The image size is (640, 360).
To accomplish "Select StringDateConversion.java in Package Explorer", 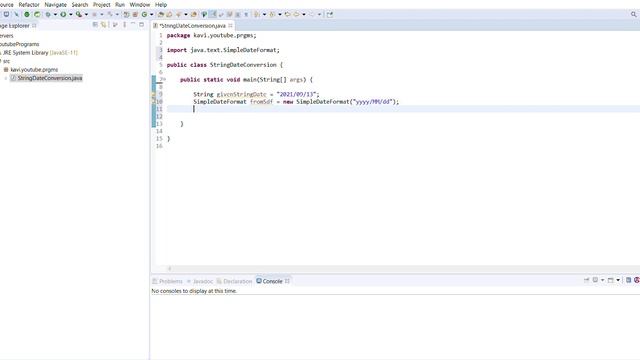I will click(x=50, y=78).
